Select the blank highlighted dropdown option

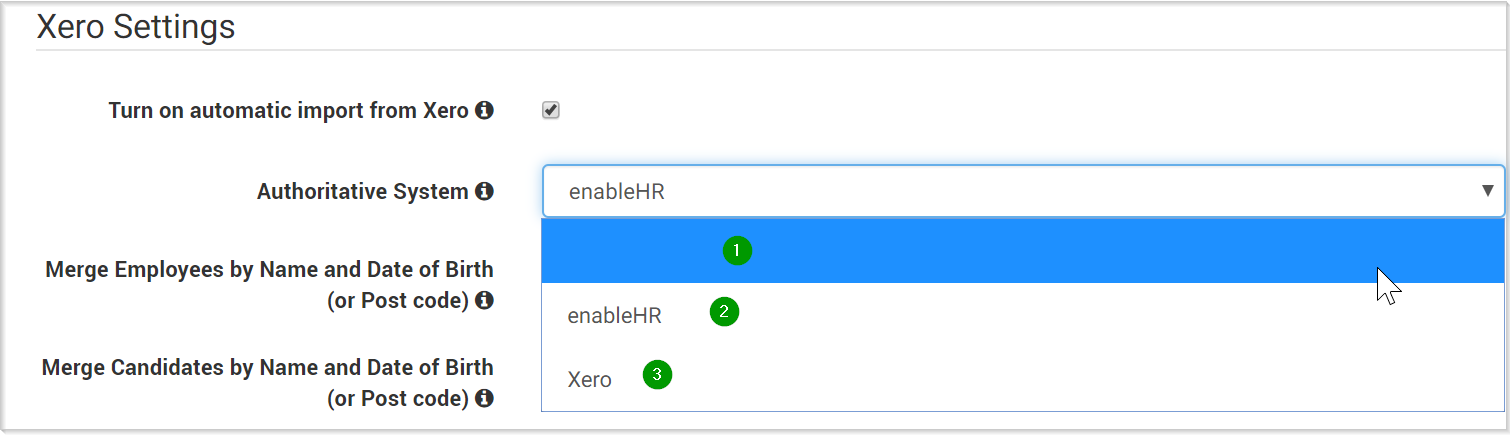pos(1023,251)
